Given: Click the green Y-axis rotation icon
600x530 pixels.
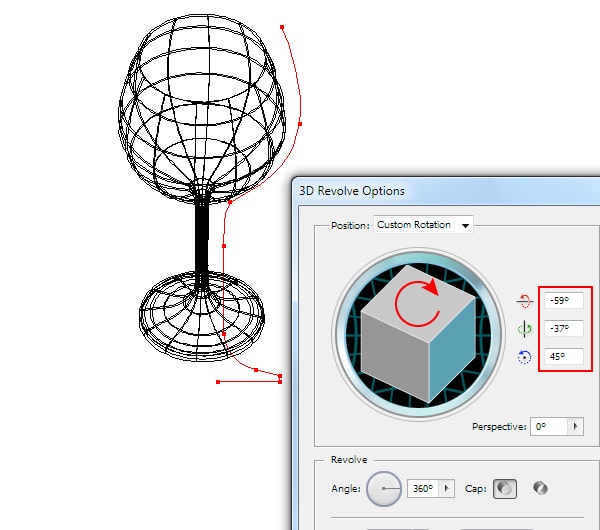Looking at the screenshot, I should [x=525, y=329].
